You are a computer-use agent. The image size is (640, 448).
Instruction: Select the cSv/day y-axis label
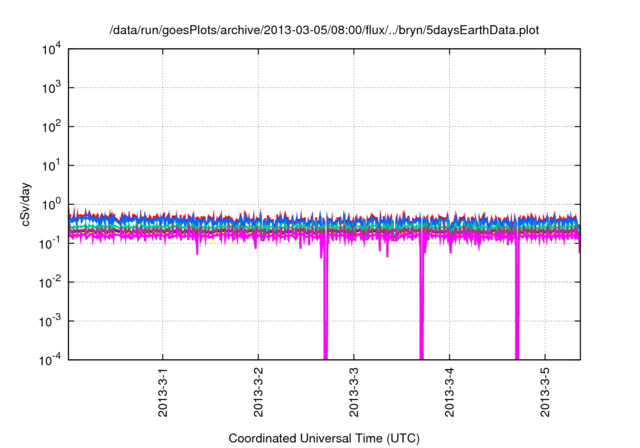click(26, 205)
